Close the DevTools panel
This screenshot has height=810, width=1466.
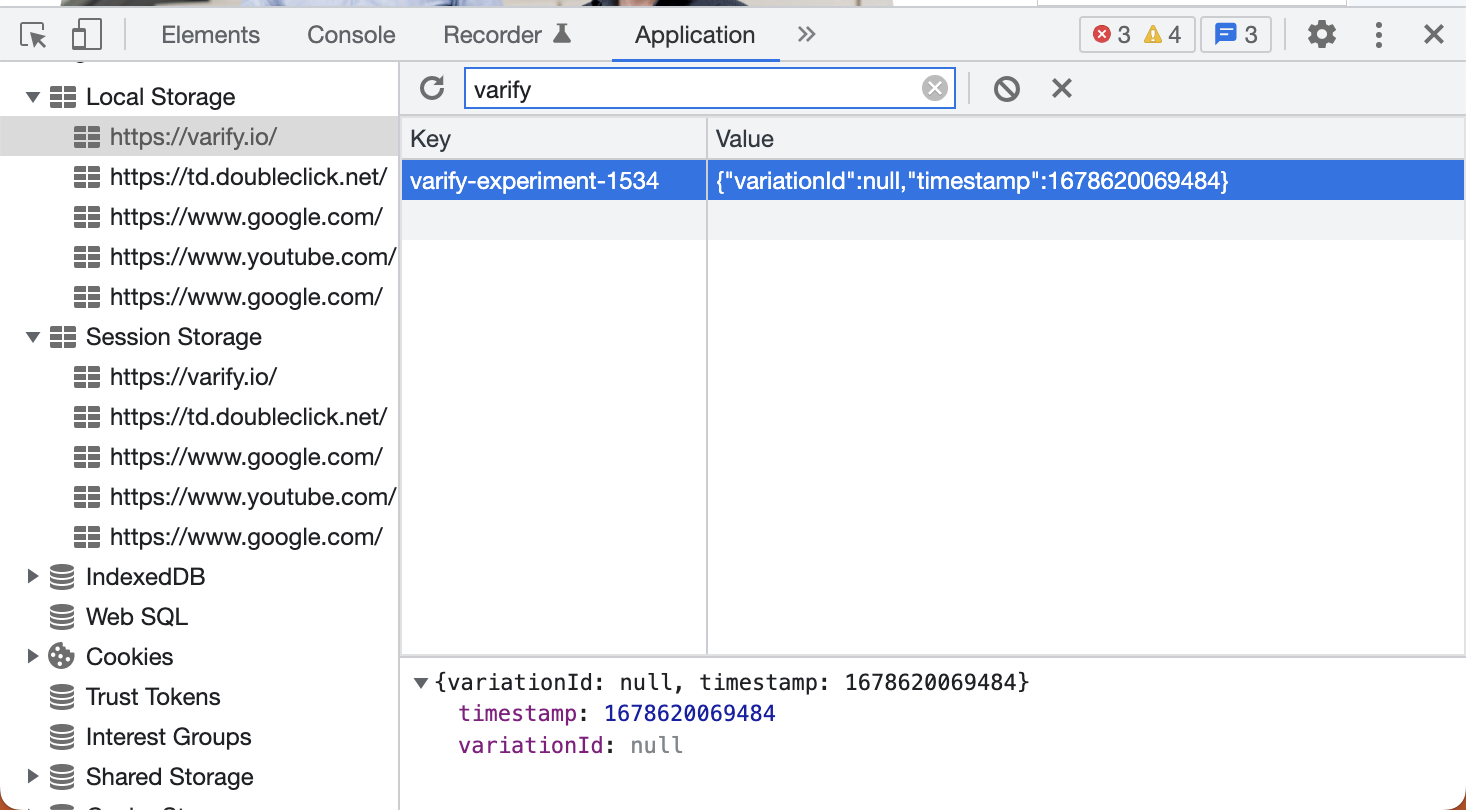tap(1434, 35)
